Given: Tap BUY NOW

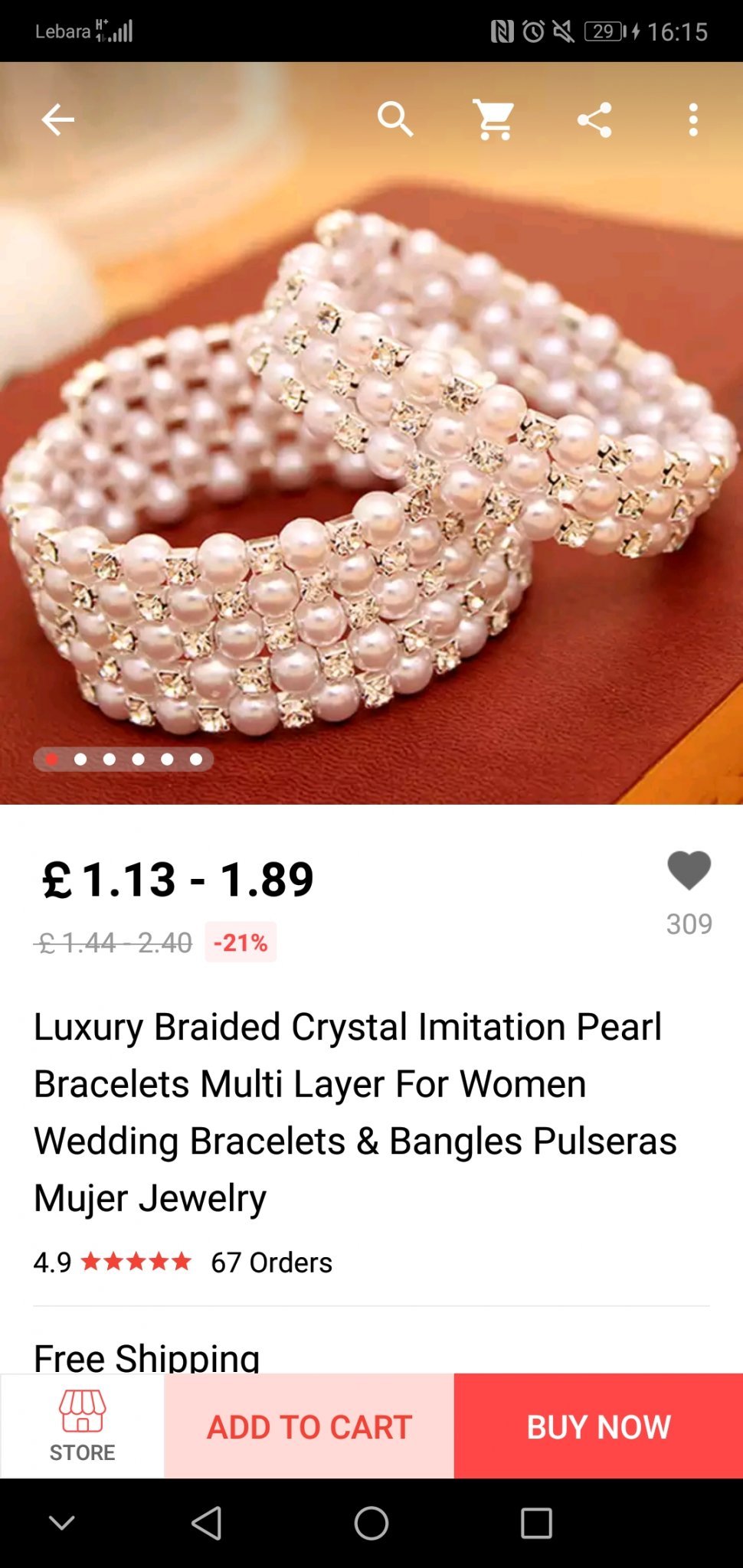Looking at the screenshot, I should [x=598, y=1426].
